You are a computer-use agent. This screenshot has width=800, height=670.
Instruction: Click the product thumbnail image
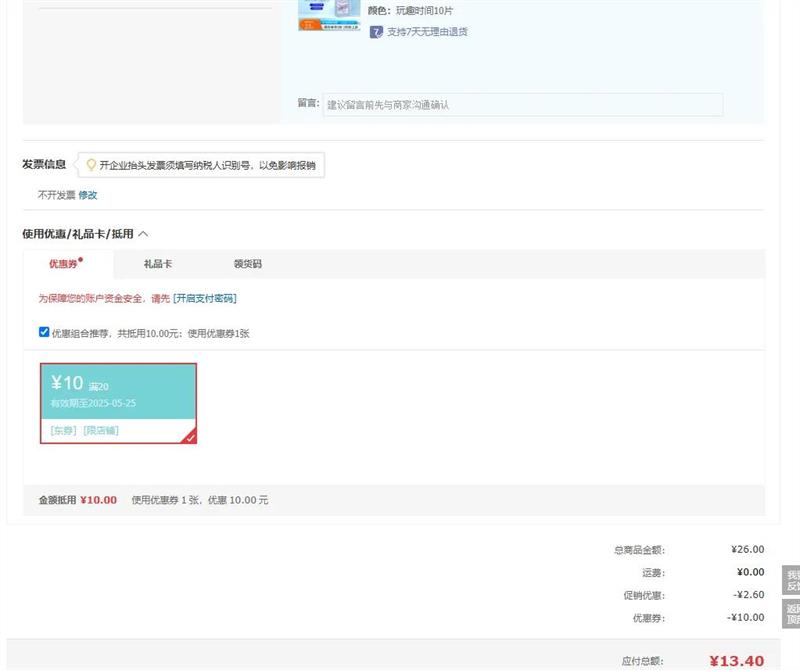tap(328, 15)
